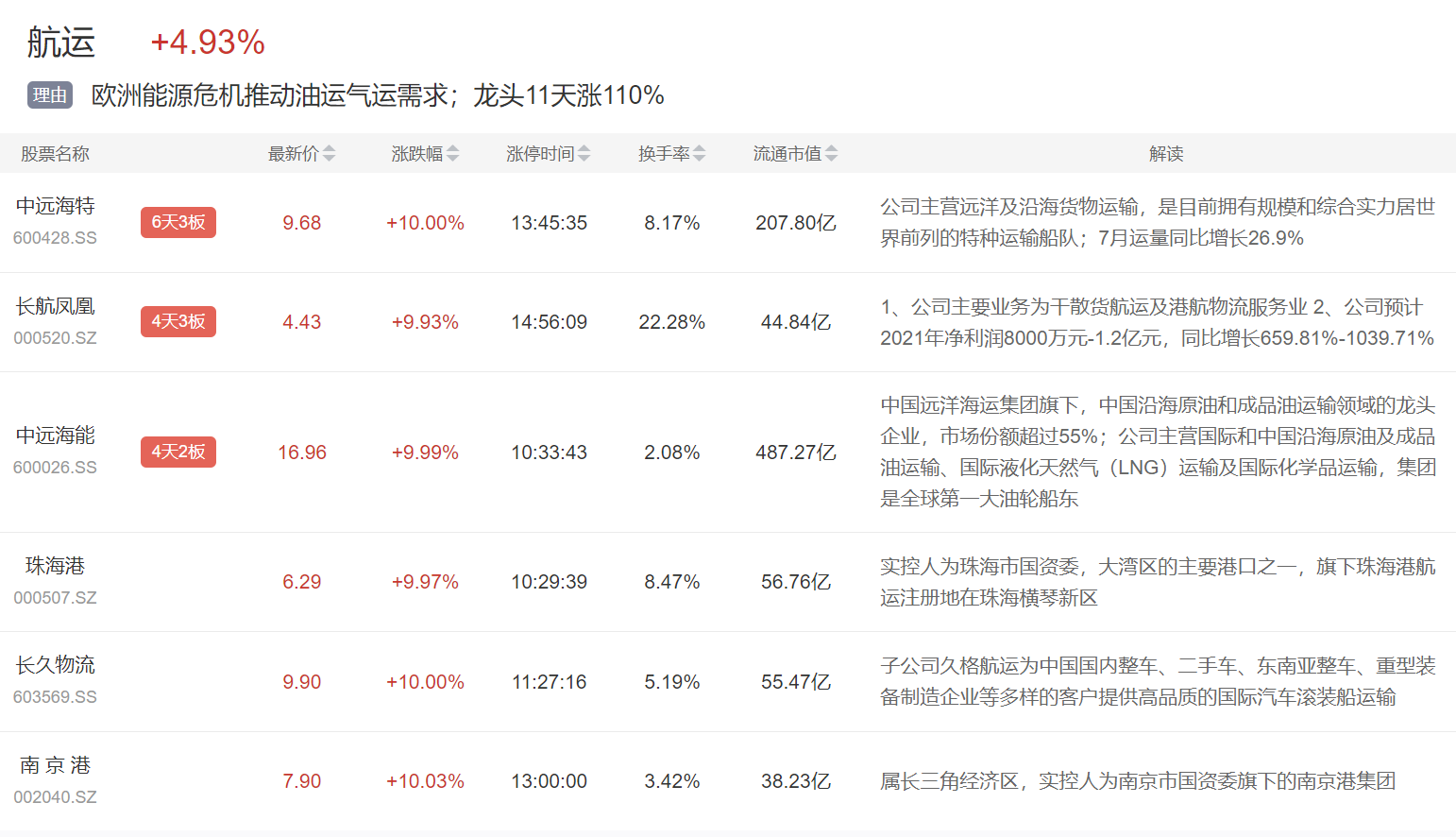1456x837 pixels.
Task: Sort by 最新价 using its sort arrows
Action: tap(329, 154)
